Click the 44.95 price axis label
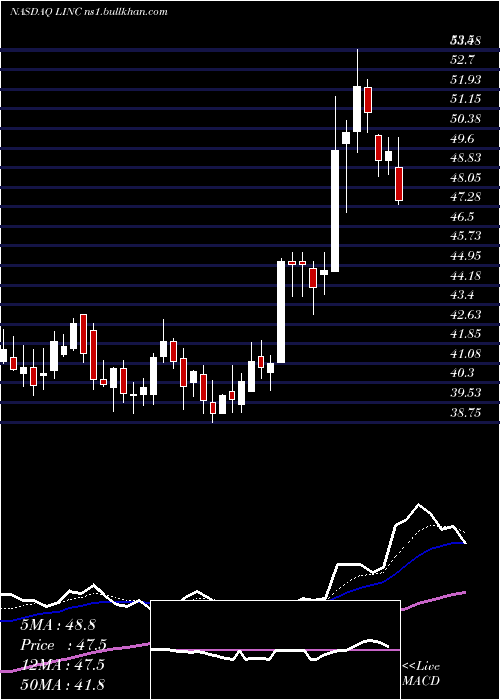 (x=466, y=256)
